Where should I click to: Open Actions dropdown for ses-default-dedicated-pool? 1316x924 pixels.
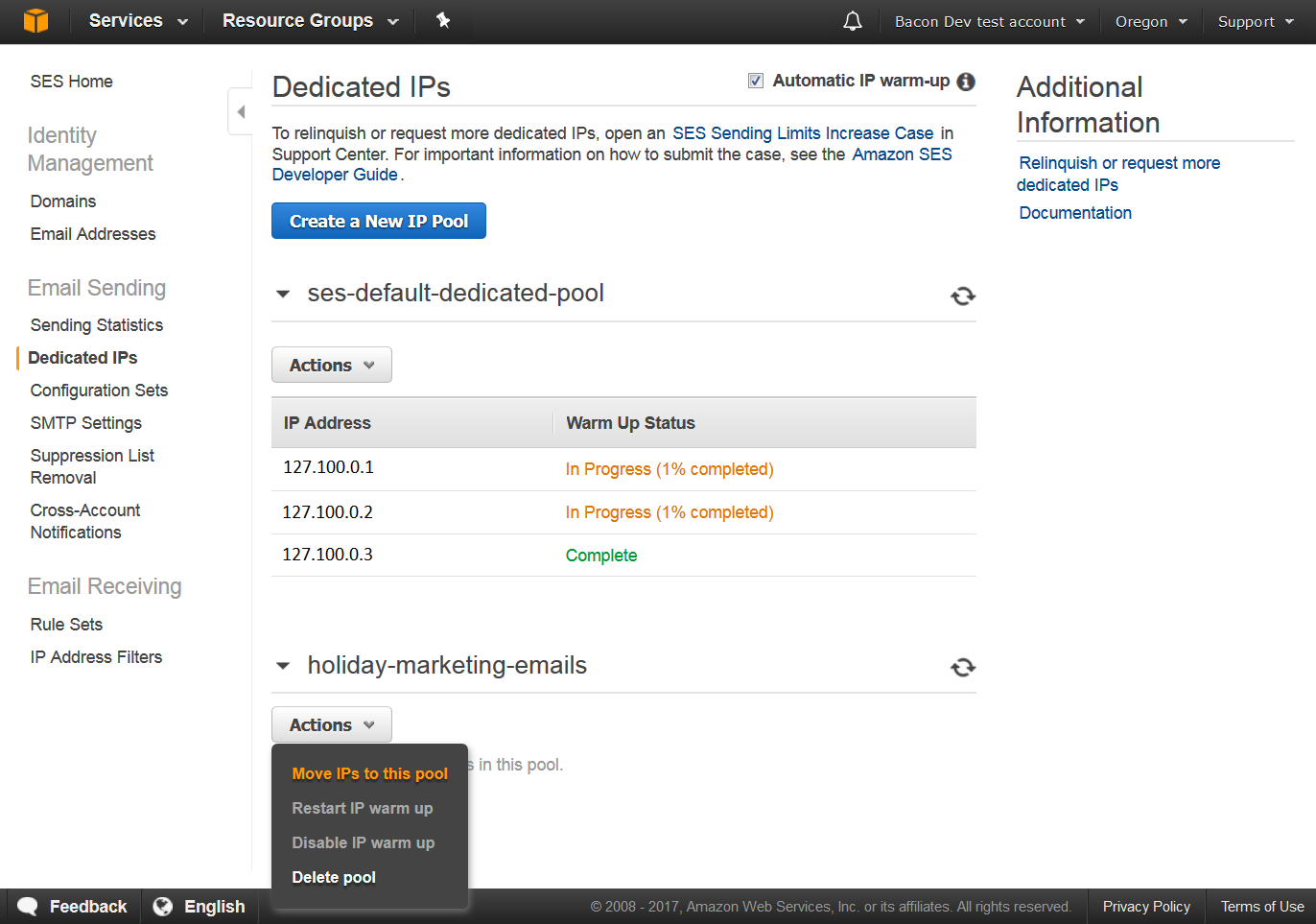[332, 365]
